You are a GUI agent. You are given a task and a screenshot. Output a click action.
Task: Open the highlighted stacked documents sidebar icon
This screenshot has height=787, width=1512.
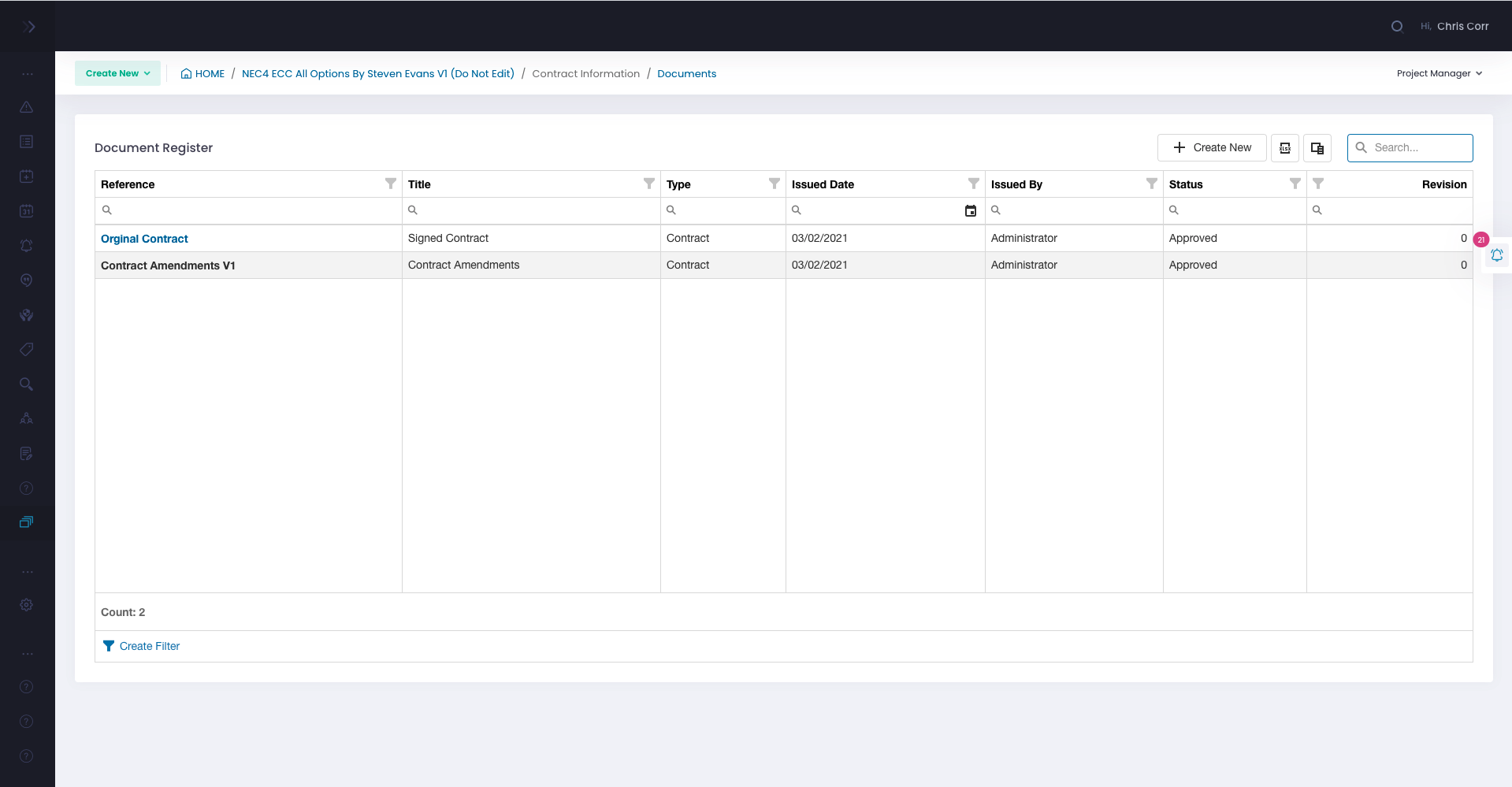tap(26, 522)
